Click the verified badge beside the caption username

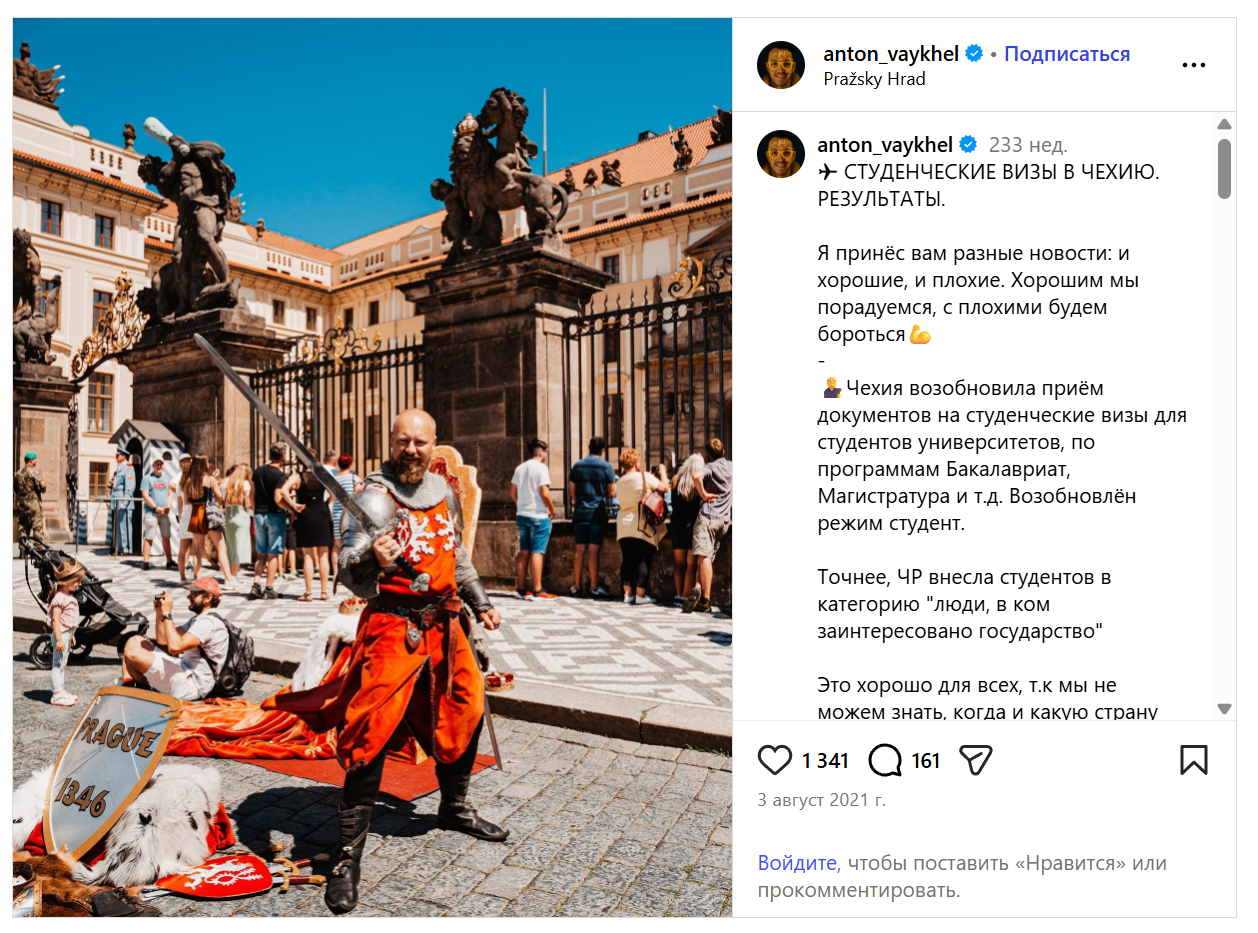pos(967,144)
